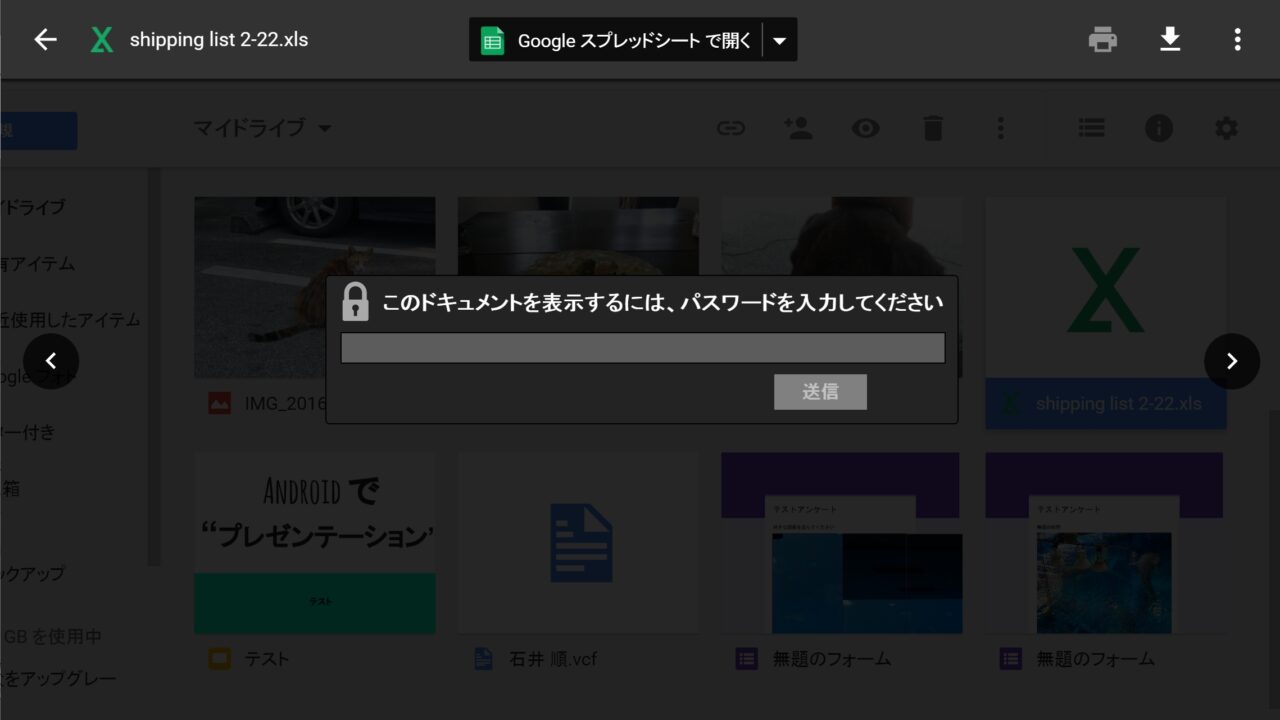Open the settings gear menu

[x=1225, y=128]
